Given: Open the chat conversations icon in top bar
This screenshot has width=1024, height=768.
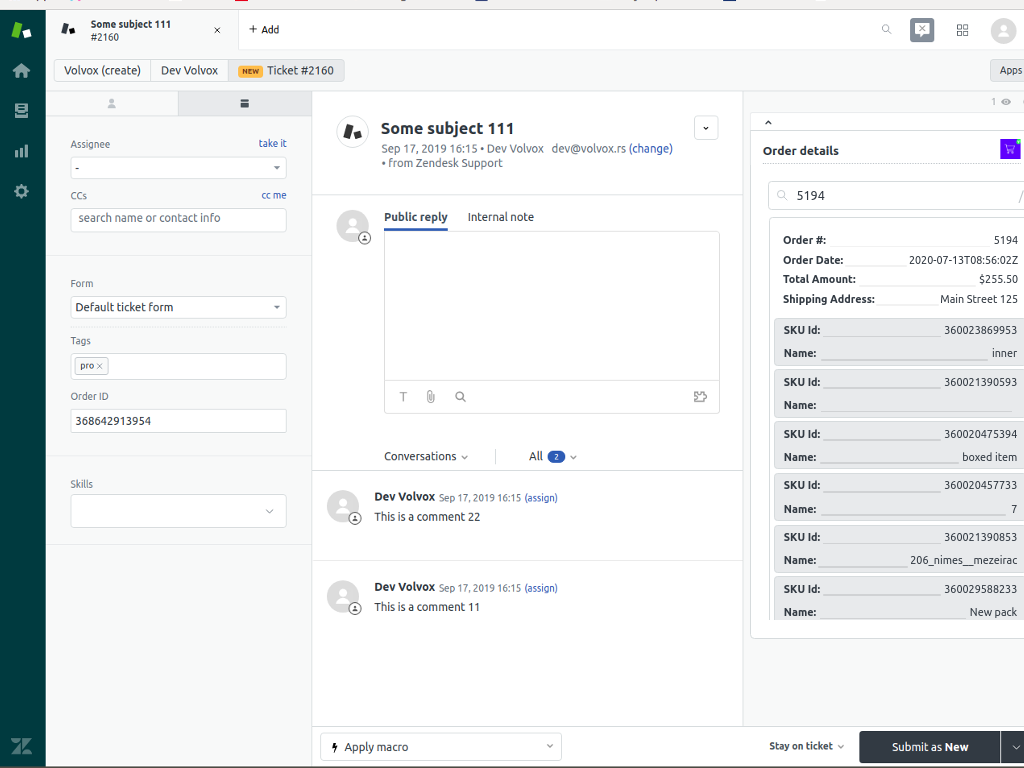Looking at the screenshot, I should (x=921, y=30).
